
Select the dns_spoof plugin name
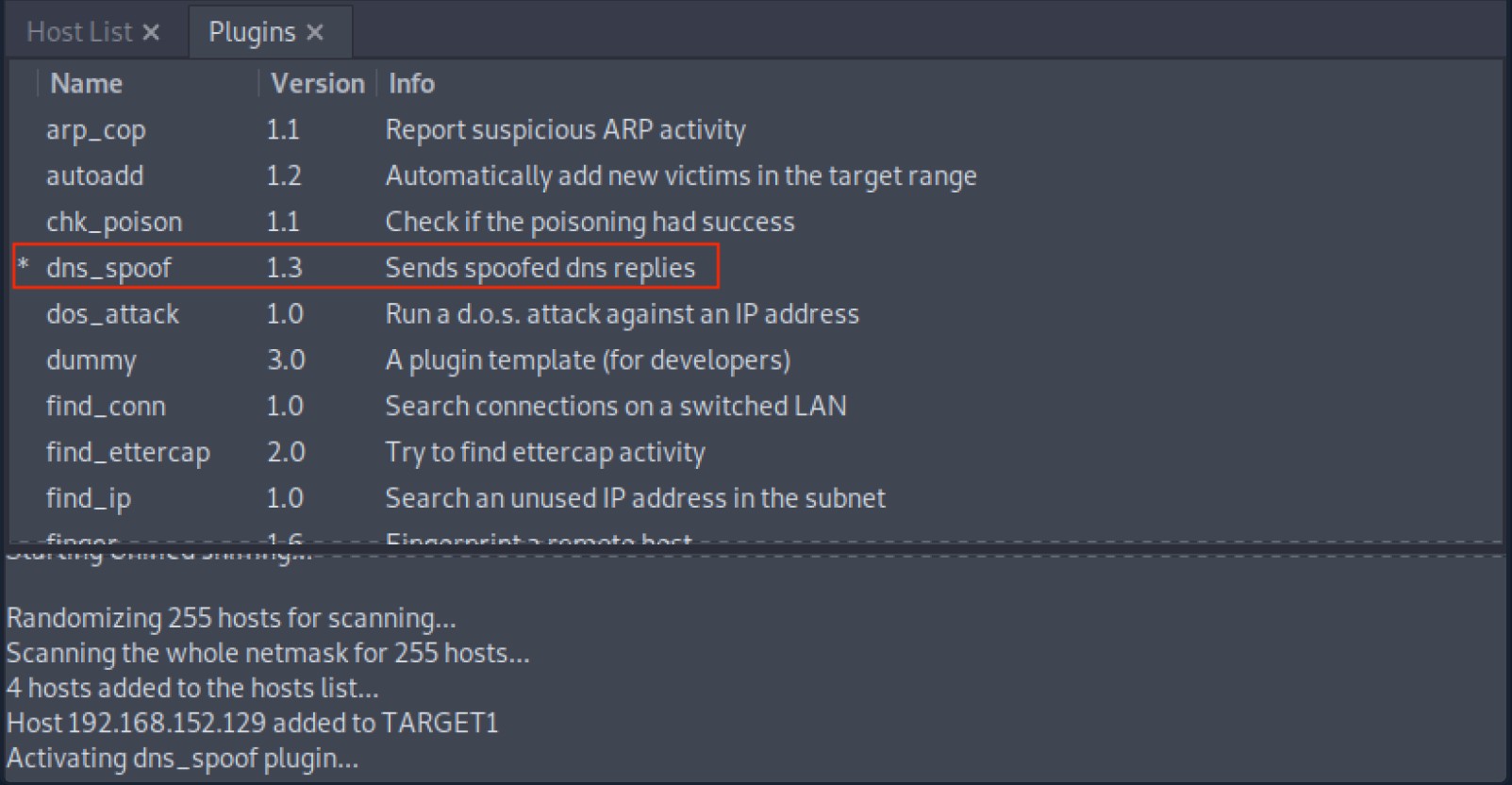click(108, 268)
